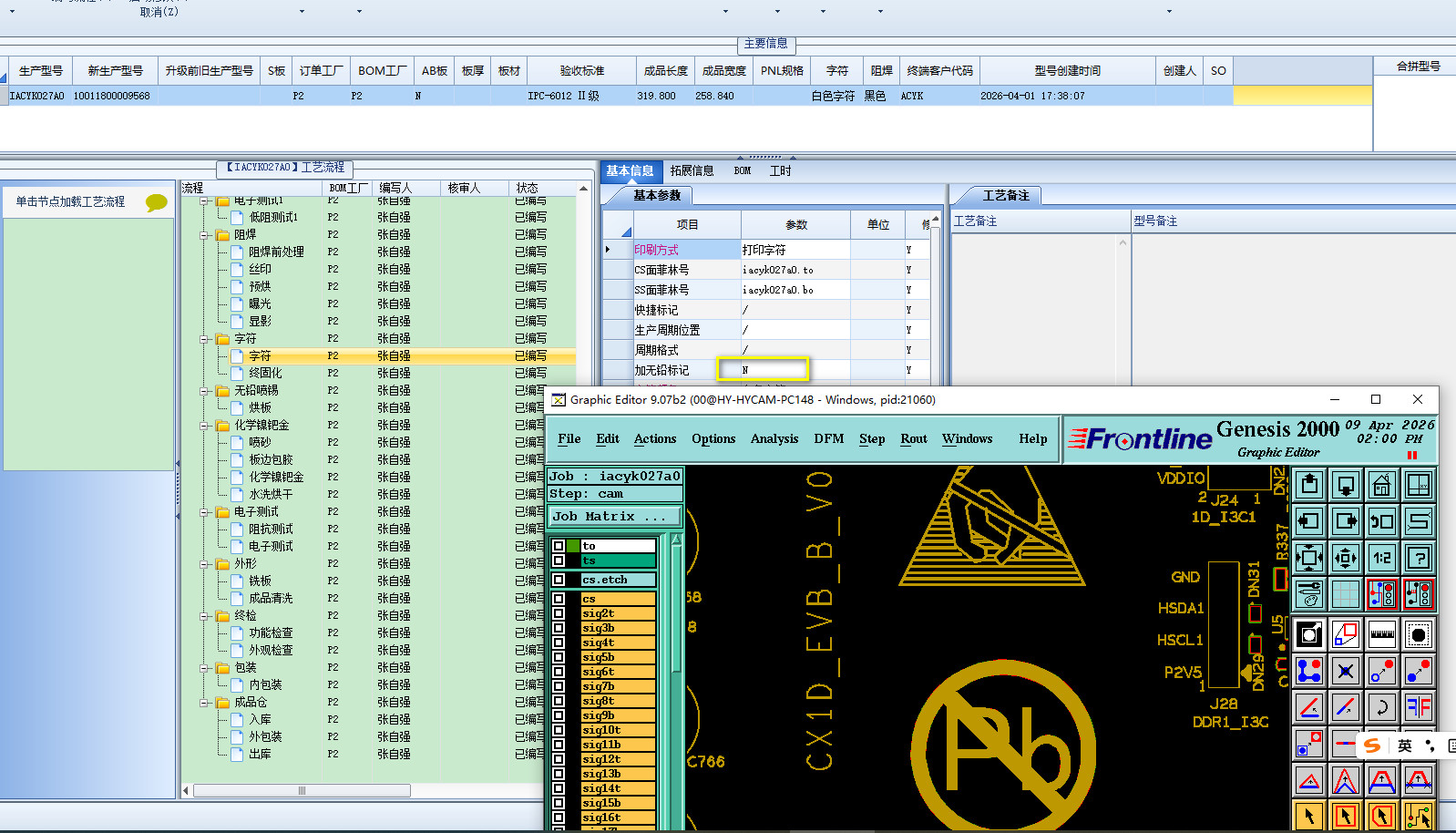Click the pan down icon in Graphic Editor
Image resolution: width=1456 pixels, height=833 pixels.
1346,486
